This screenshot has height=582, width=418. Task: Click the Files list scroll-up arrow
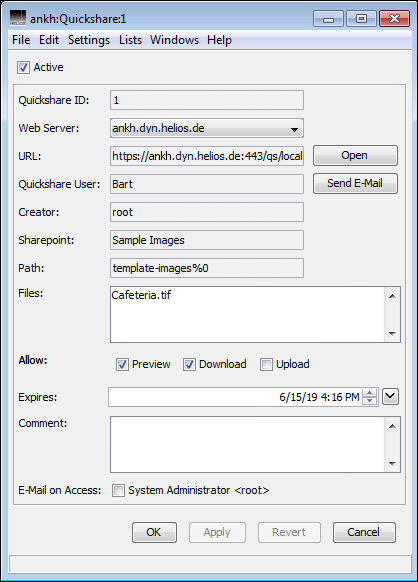tap(392, 296)
